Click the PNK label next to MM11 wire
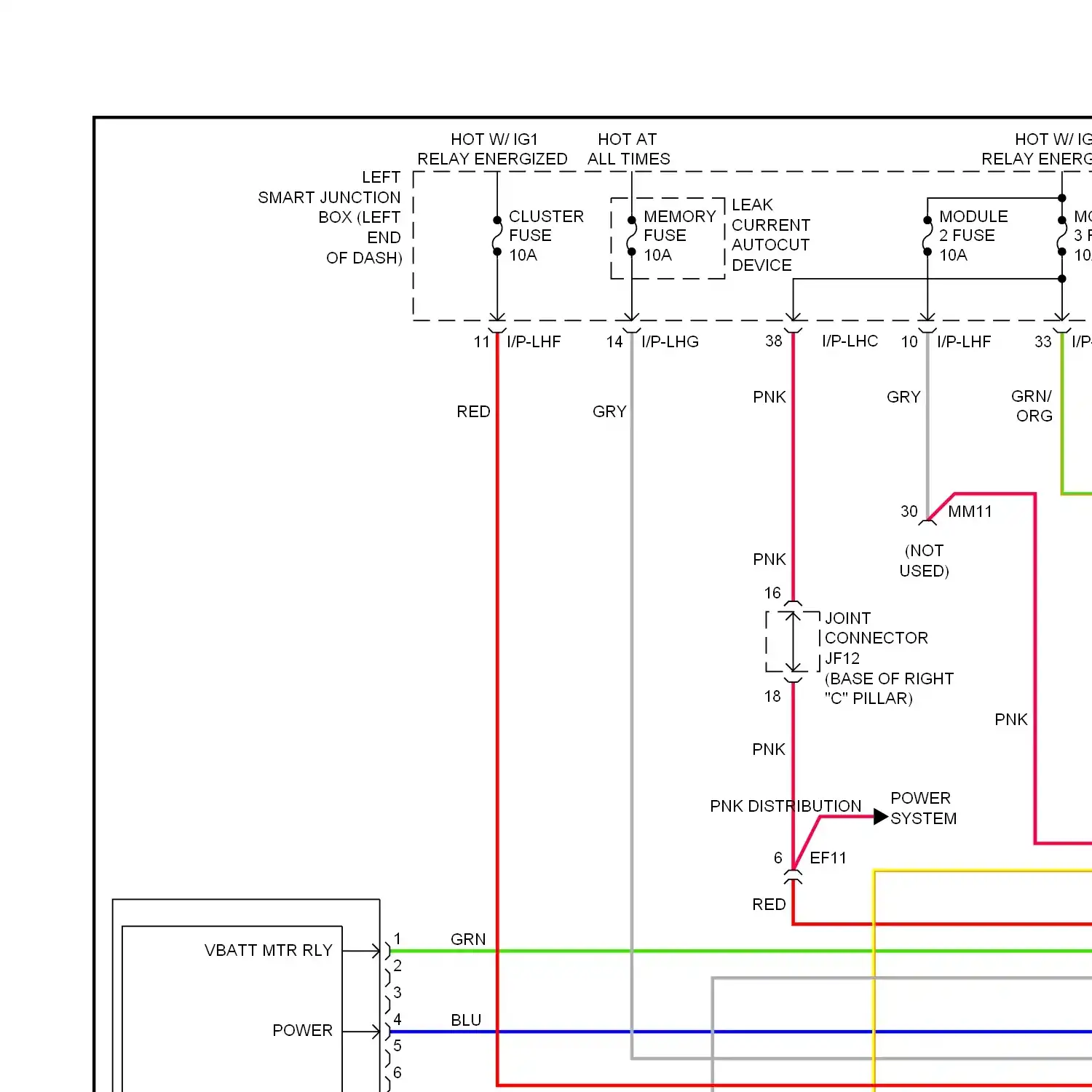 coord(1011,719)
